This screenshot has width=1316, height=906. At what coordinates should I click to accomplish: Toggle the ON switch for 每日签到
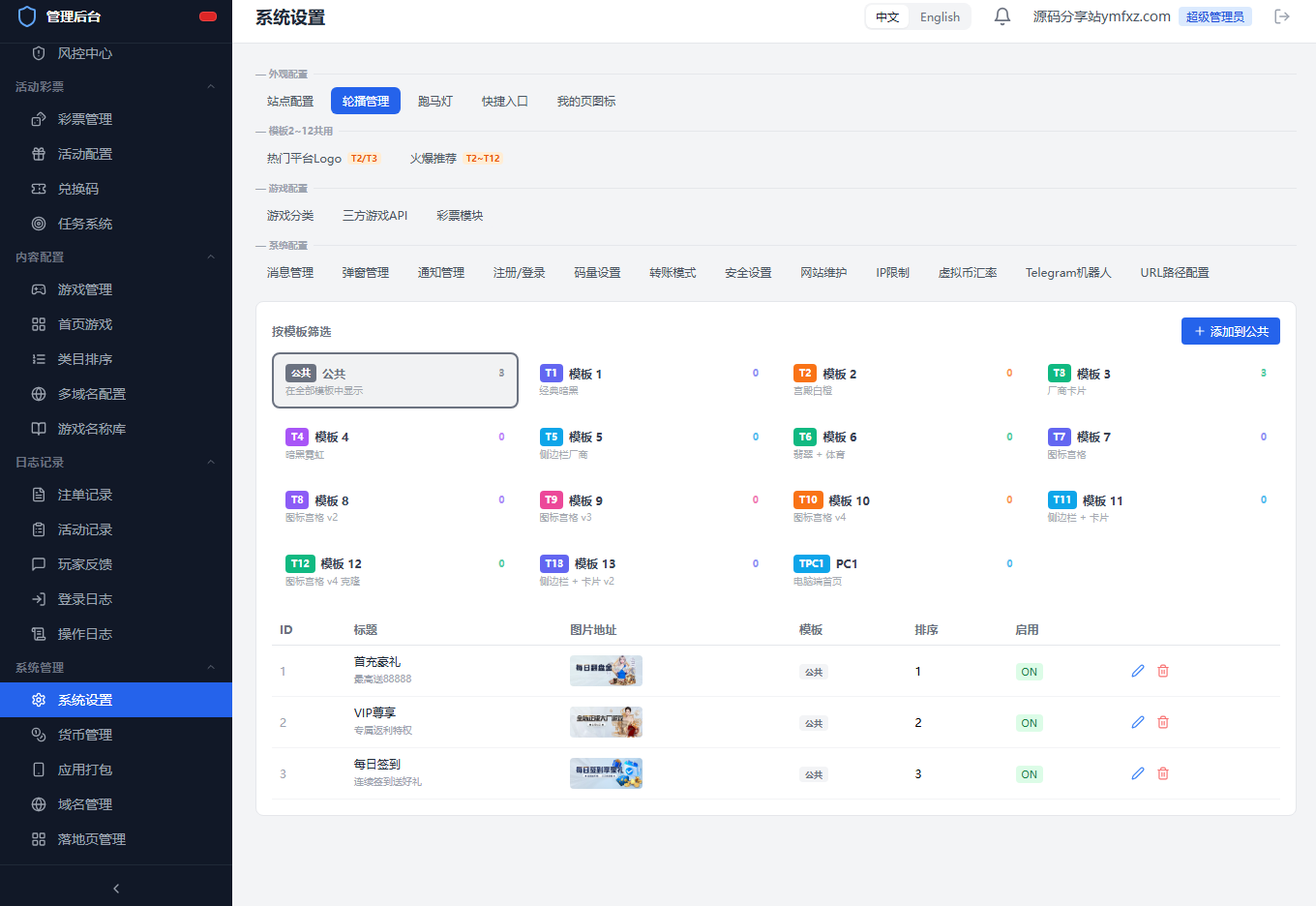[1029, 774]
